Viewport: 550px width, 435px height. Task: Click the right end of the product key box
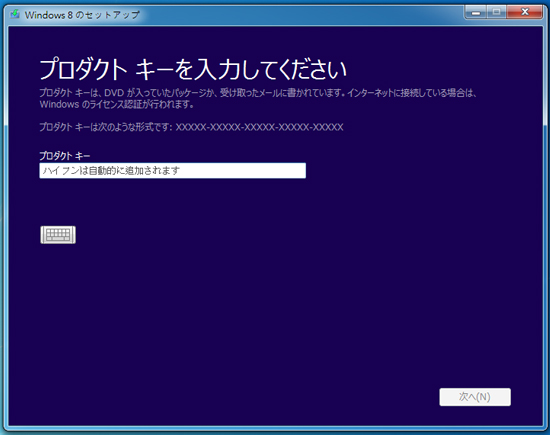tap(298, 170)
